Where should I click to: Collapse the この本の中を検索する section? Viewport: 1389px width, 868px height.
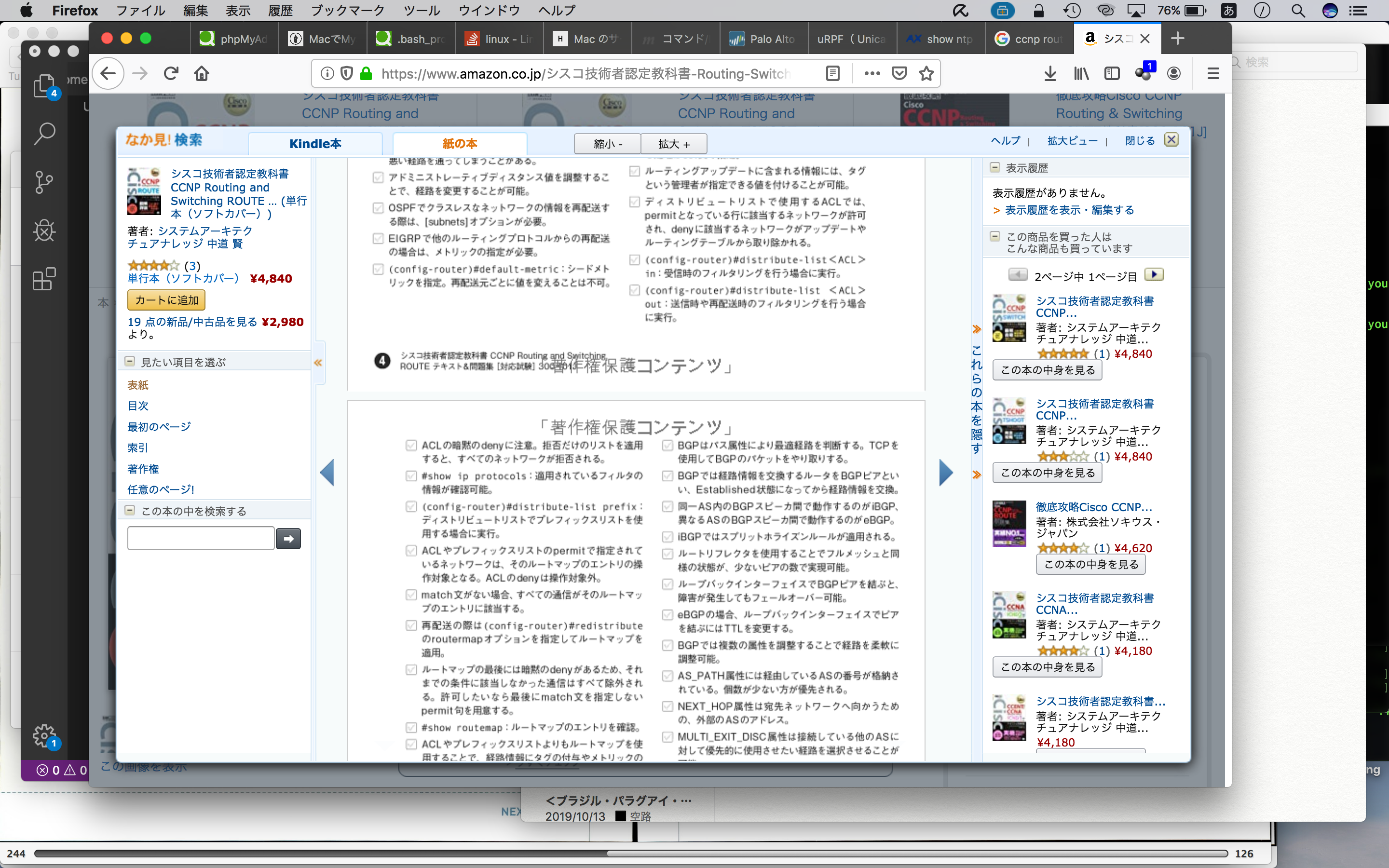130,510
